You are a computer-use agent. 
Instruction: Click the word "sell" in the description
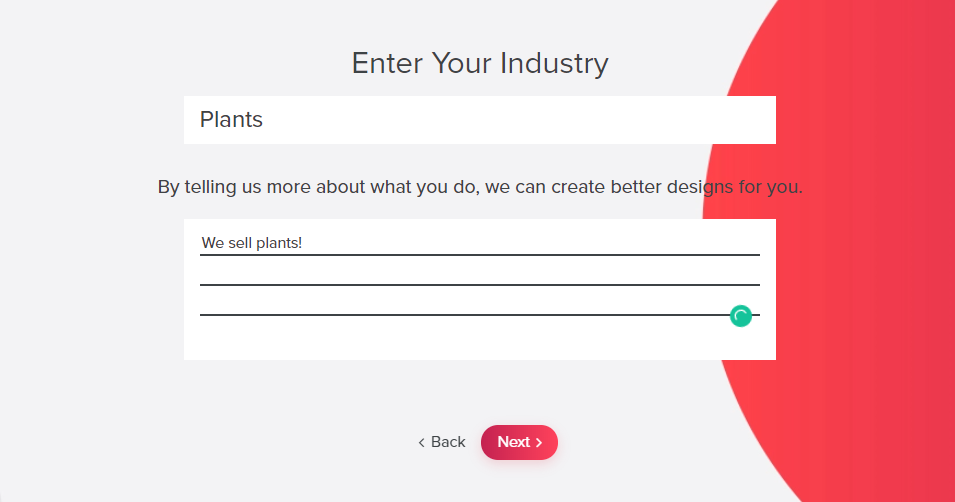click(x=241, y=243)
